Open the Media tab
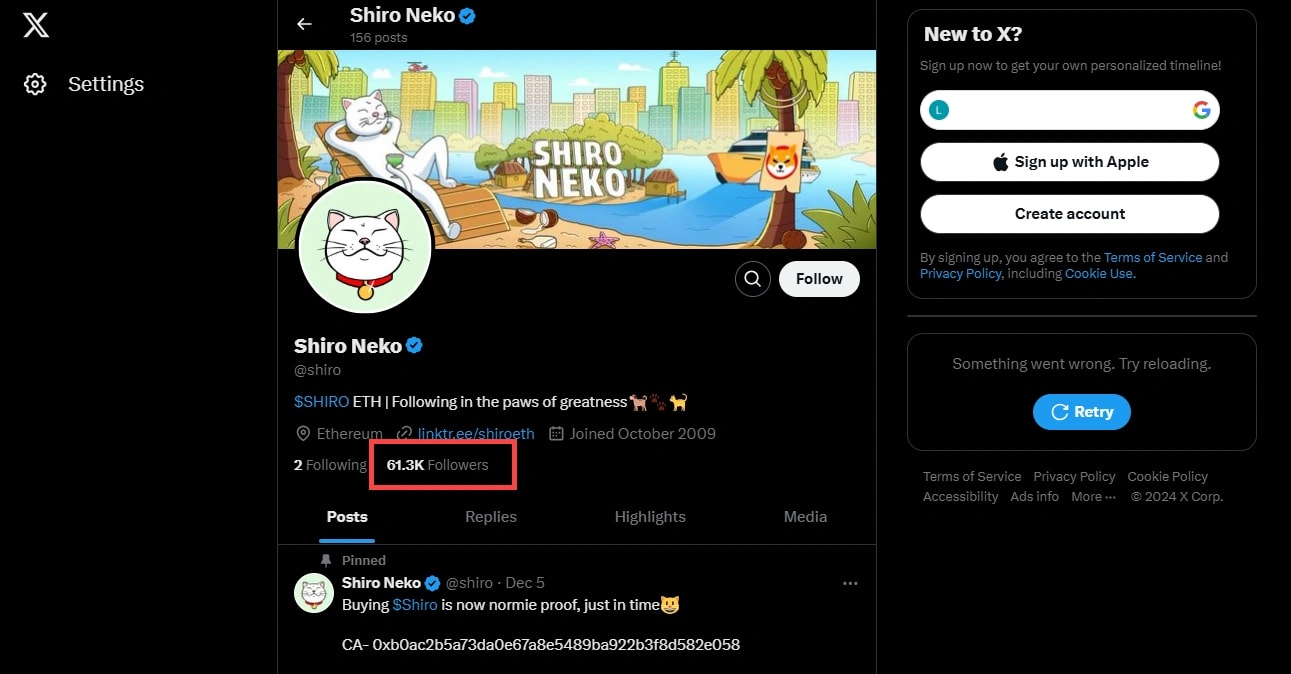The width and height of the screenshot is (1291, 674). click(x=805, y=517)
